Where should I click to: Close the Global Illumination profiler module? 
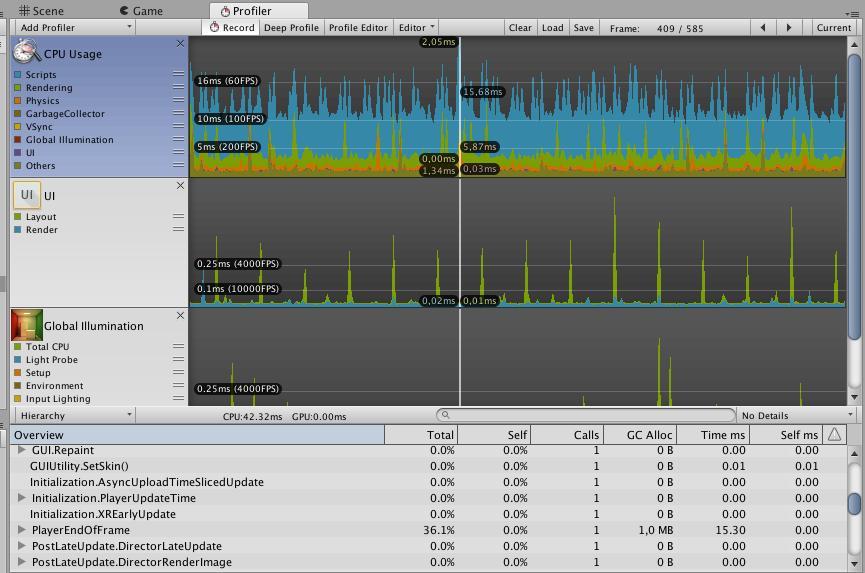pos(180,315)
